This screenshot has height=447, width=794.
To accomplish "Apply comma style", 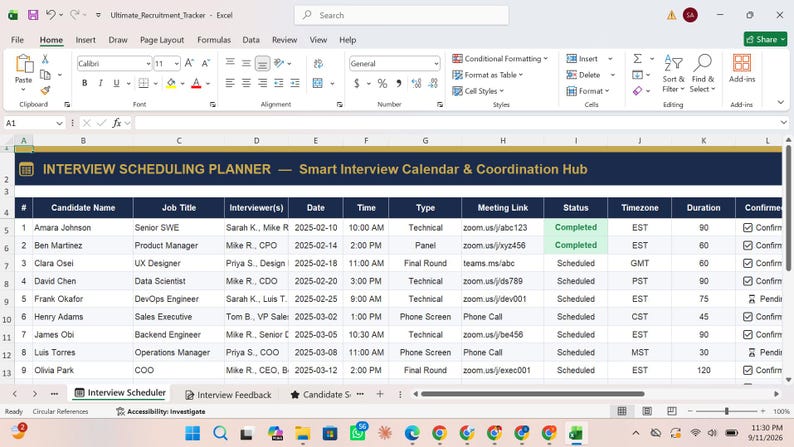I will [x=399, y=83].
